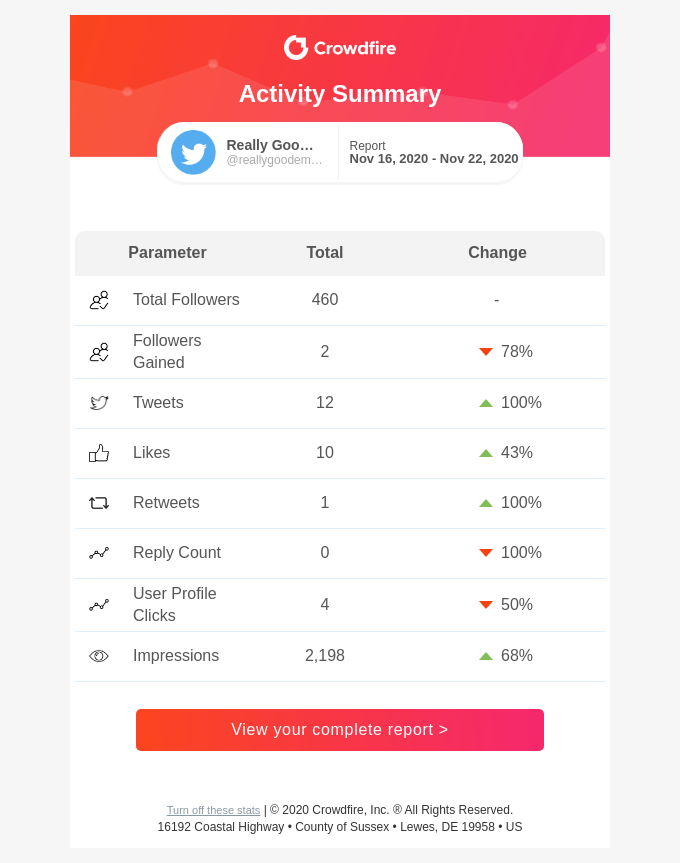Image resolution: width=680 pixels, height=863 pixels.
Task: Open your complete report
Action: point(340,730)
